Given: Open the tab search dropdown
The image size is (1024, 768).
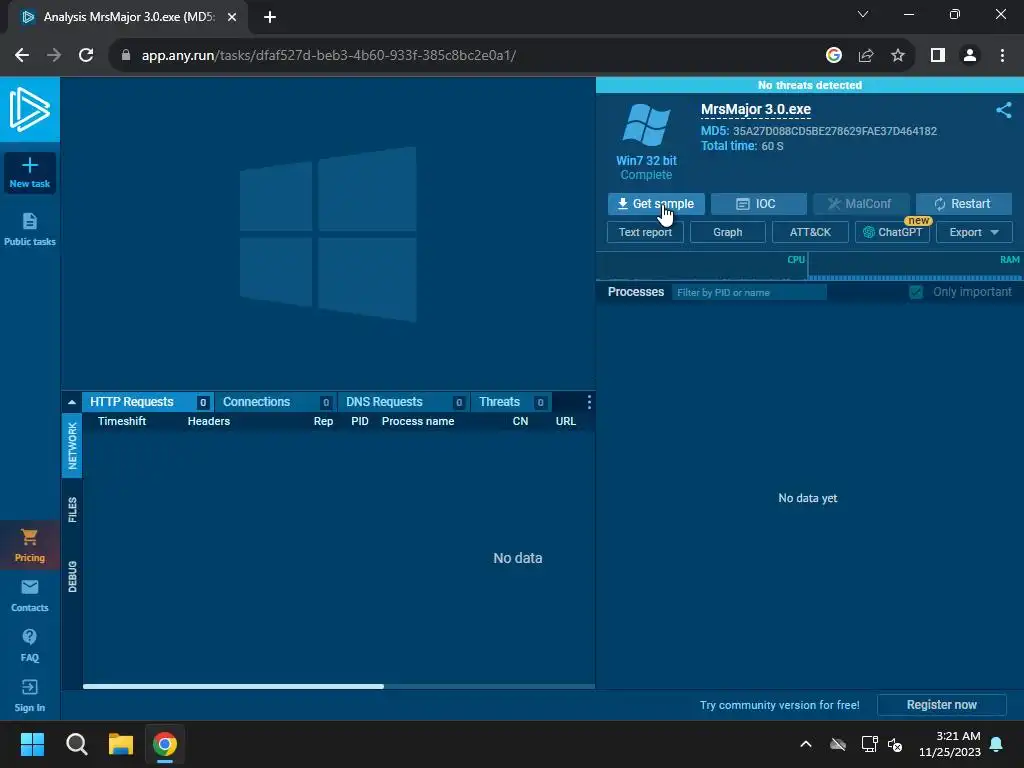Looking at the screenshot, I should (x=863, y=14).
